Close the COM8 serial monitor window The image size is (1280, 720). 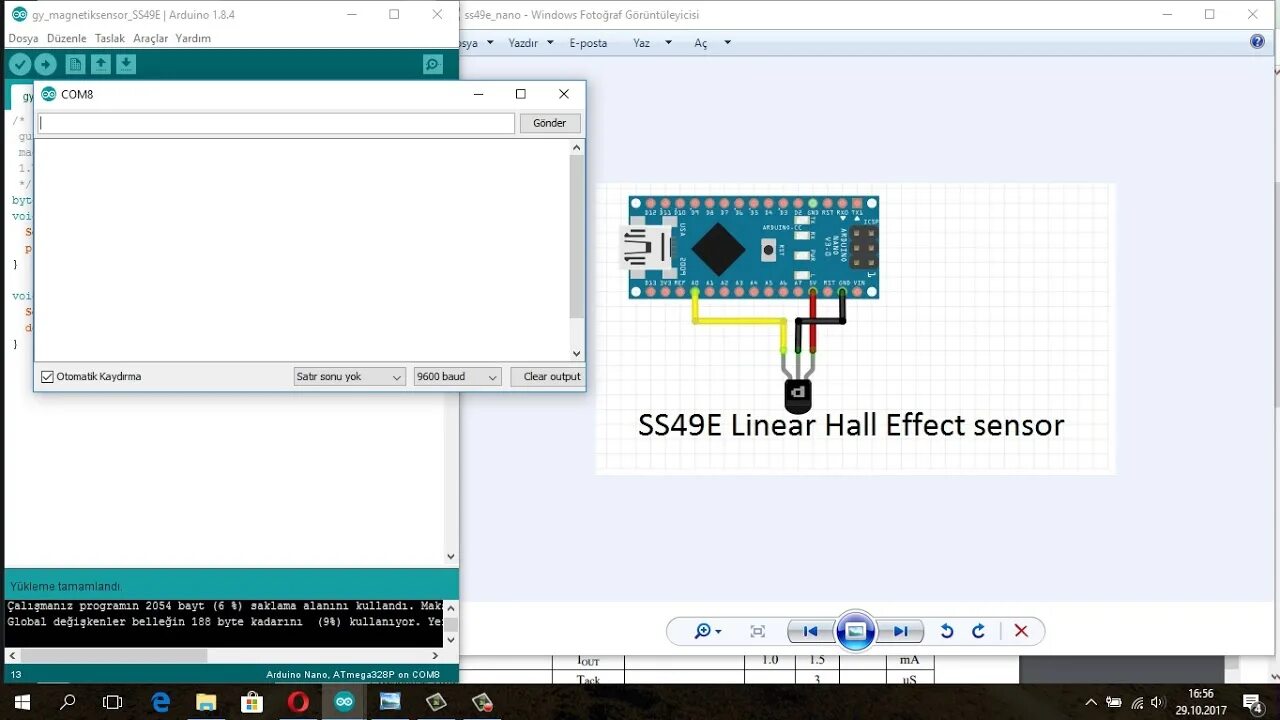pyautogui.click(x=564, y=94)
